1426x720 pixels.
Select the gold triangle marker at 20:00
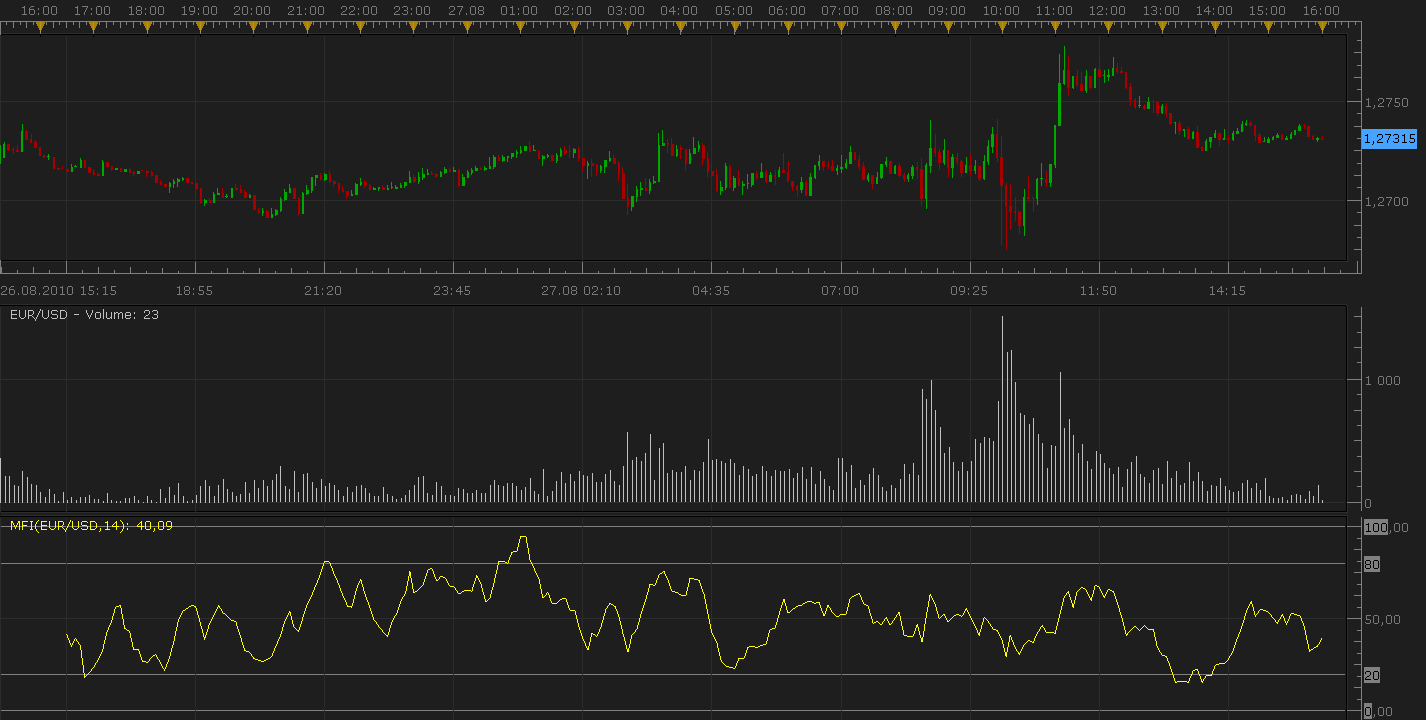[x=252, y=26]
